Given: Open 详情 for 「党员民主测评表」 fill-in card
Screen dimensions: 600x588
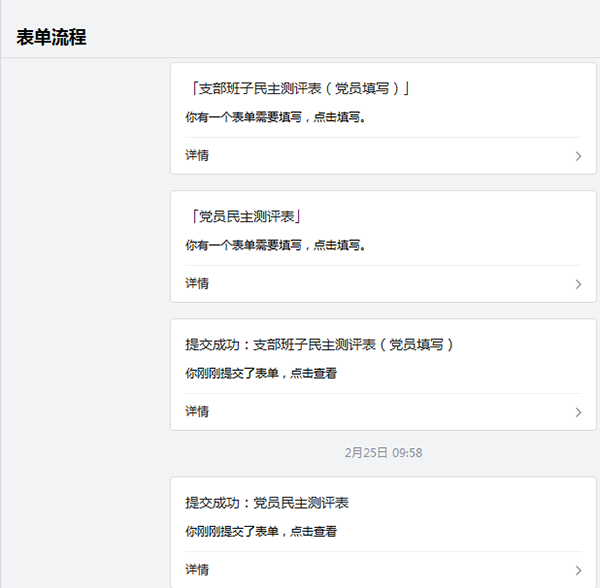Looking at the screenshot, I should pos(197,284).
